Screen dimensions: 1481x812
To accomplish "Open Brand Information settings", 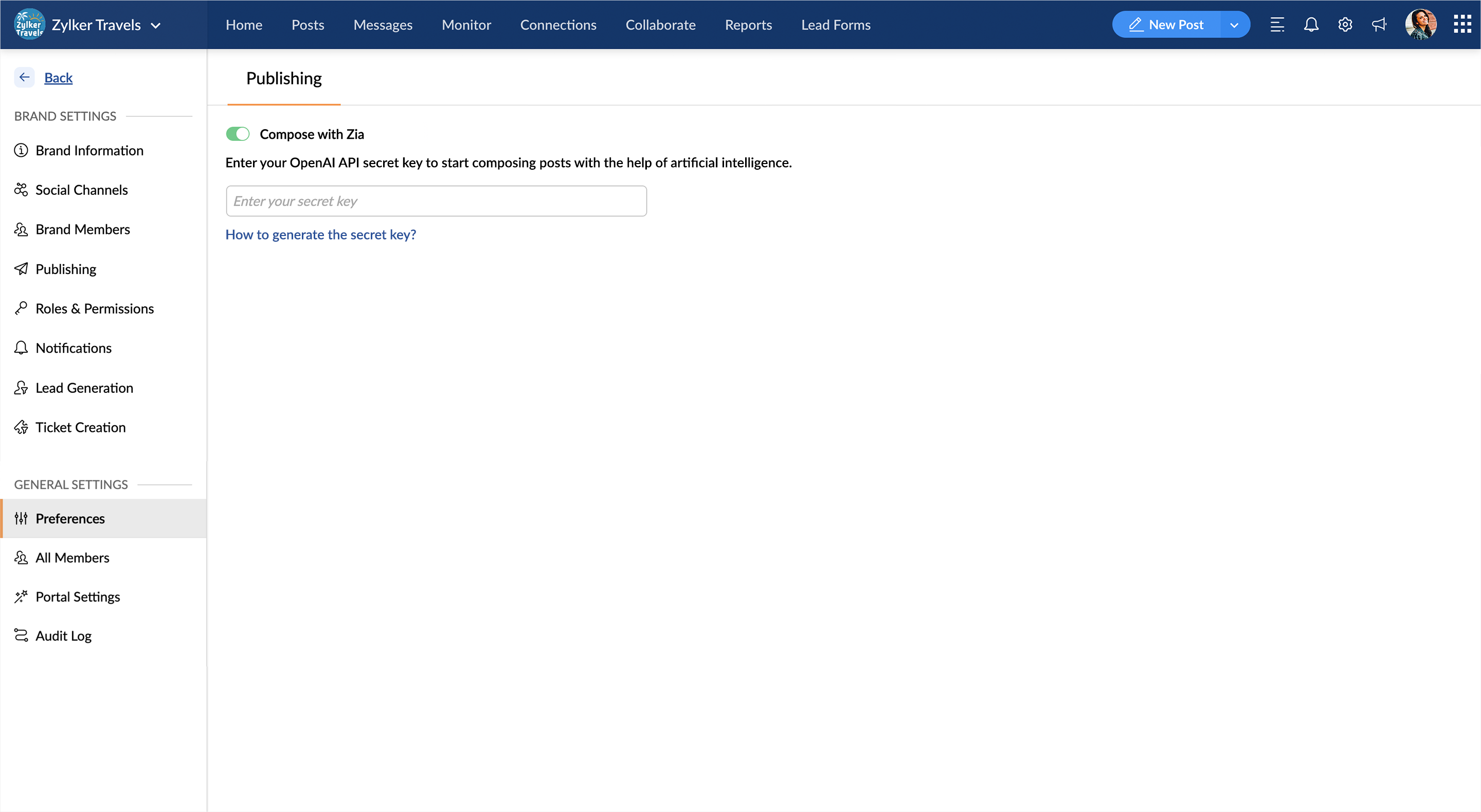I will pos(89,150).
